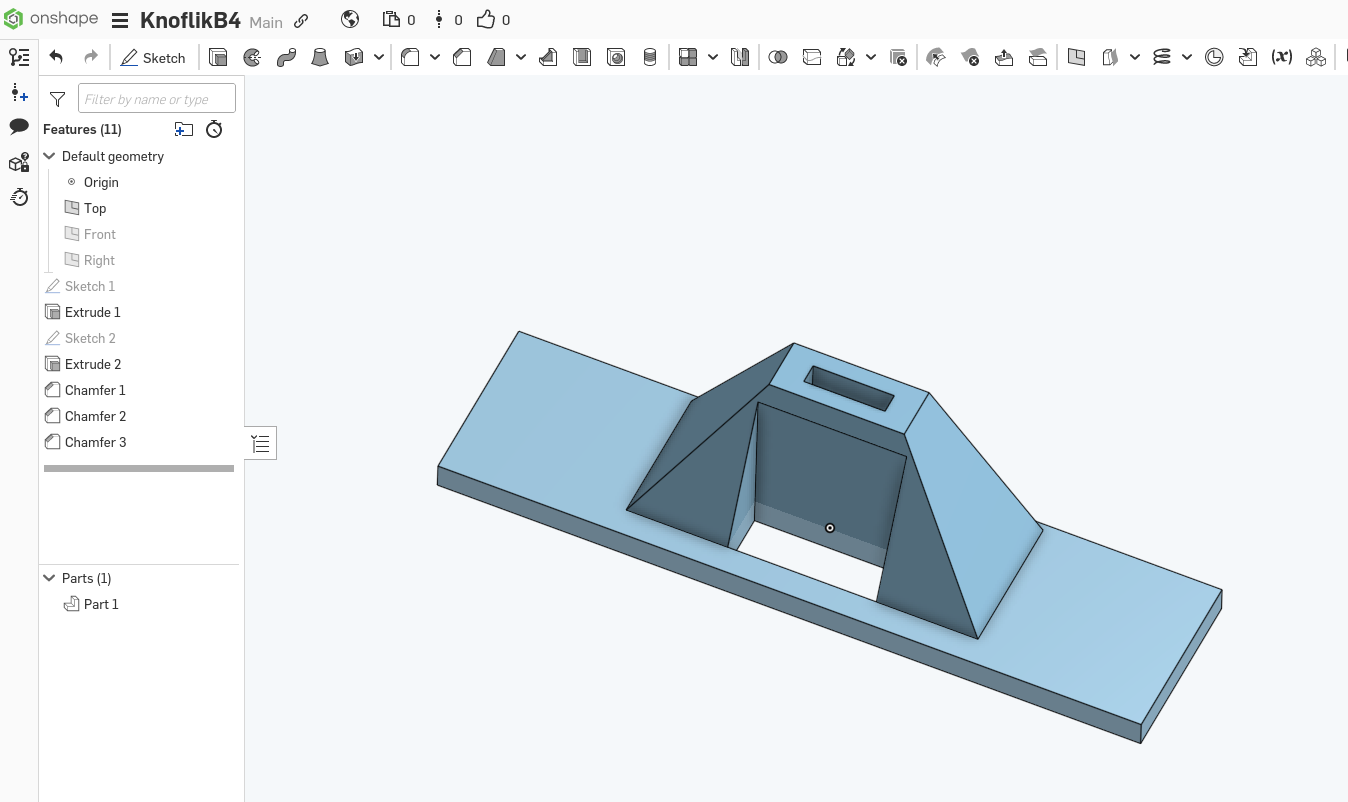Open the dropdown arrow beside Fillet tool
The image size is (1348, 802).
pyautogui.click(x=435, y=58)
